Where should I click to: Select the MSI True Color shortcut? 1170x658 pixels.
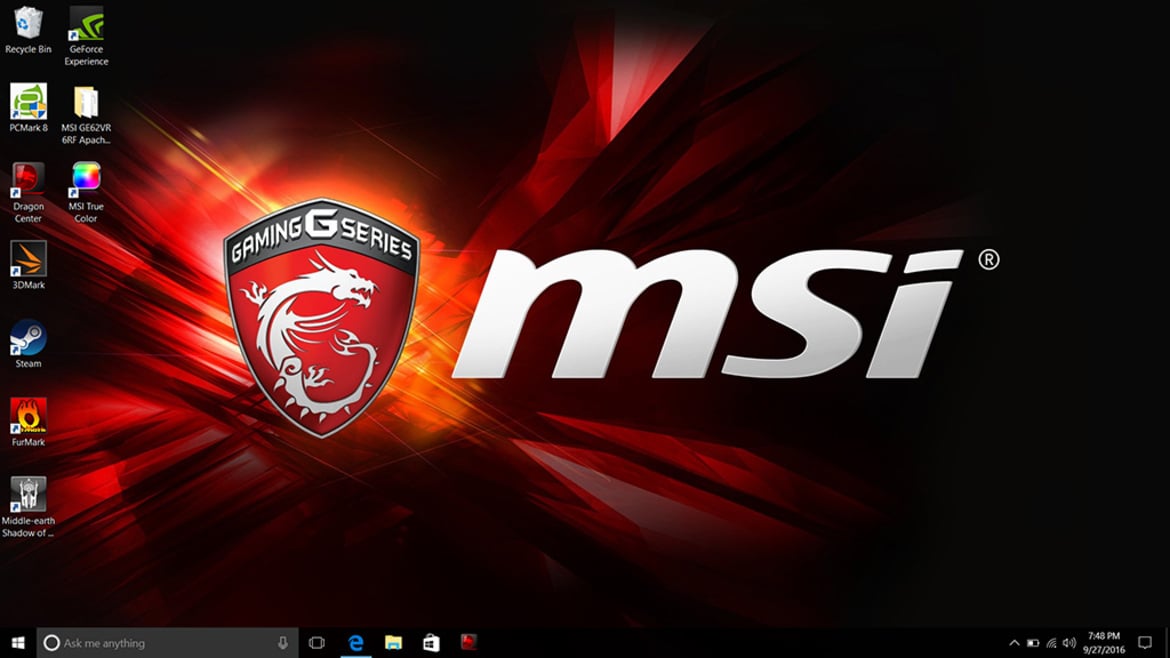86,193
